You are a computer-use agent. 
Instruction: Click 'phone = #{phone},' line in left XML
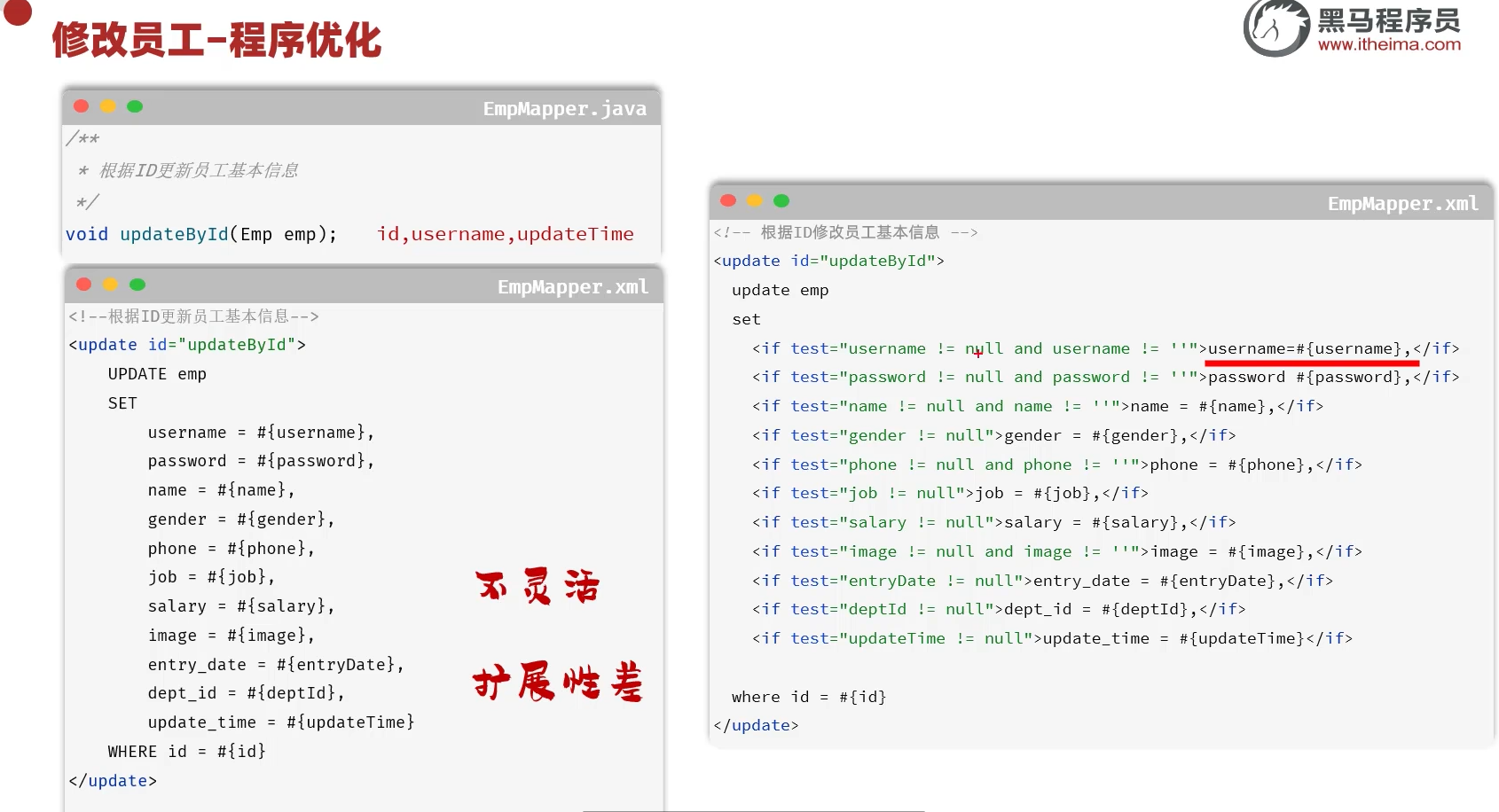point(231,549)
